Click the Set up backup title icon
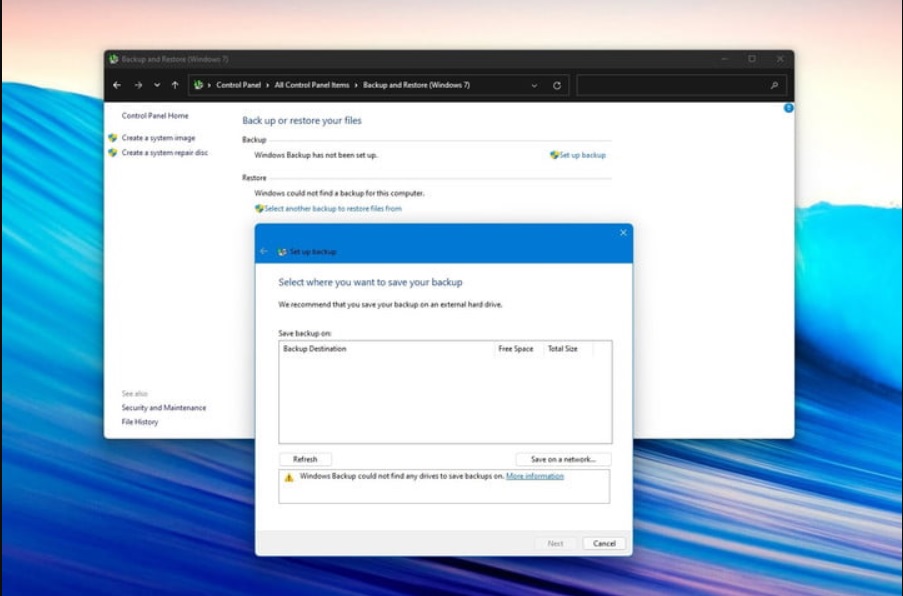 [282, 252]
